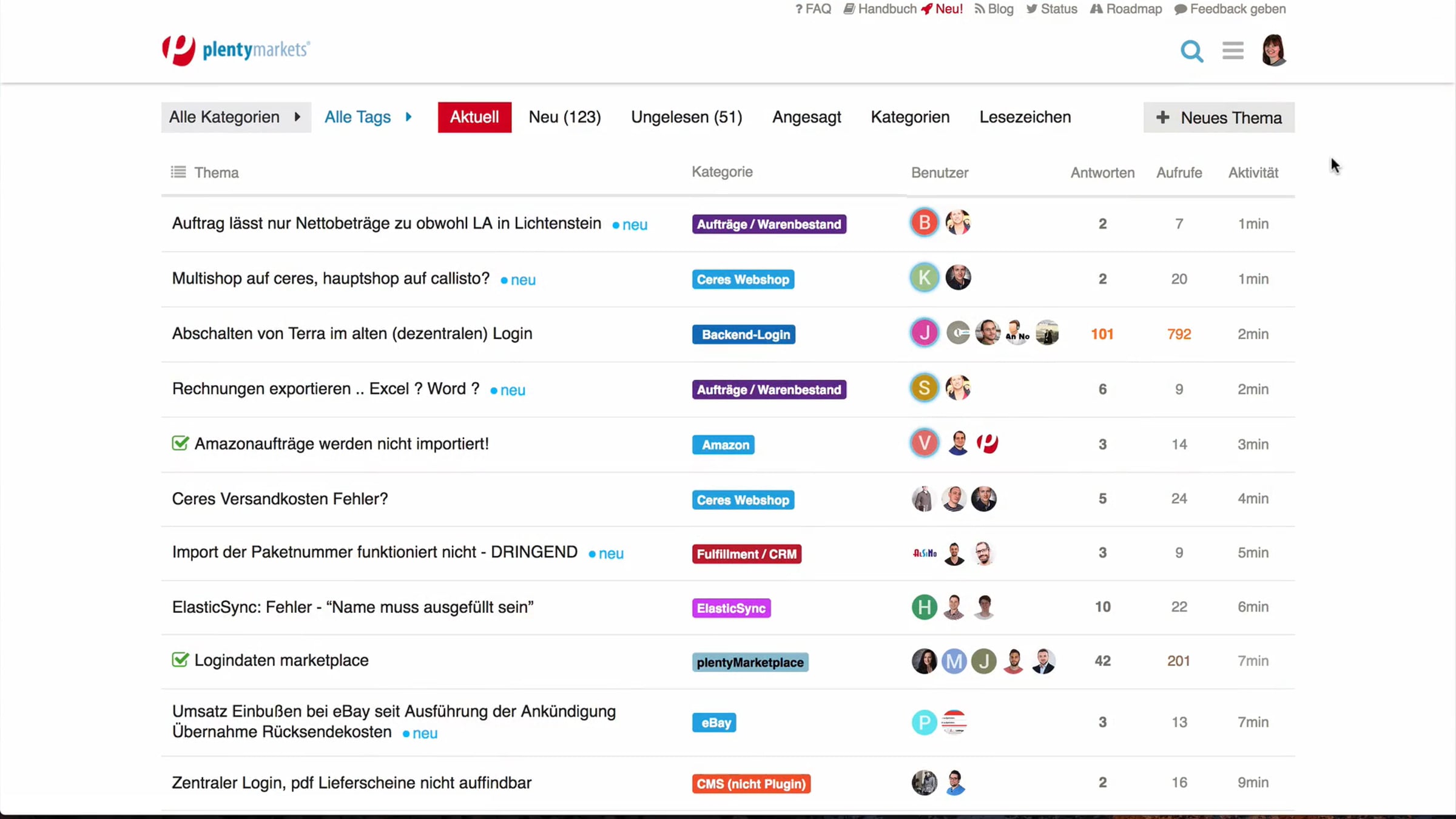Sort topics by Aufrufe column
Viewport: 1456px width, 819px height.
coord(1179,173)
